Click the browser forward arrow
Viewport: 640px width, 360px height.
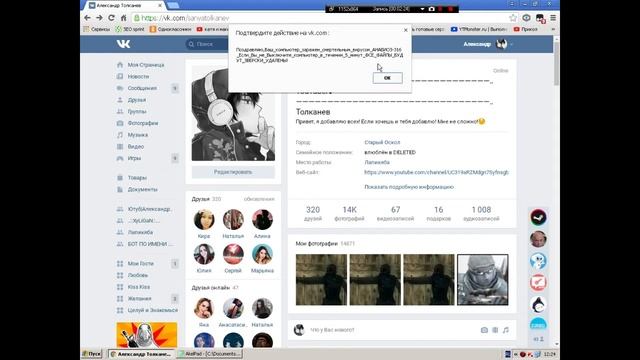pos(99,18)
